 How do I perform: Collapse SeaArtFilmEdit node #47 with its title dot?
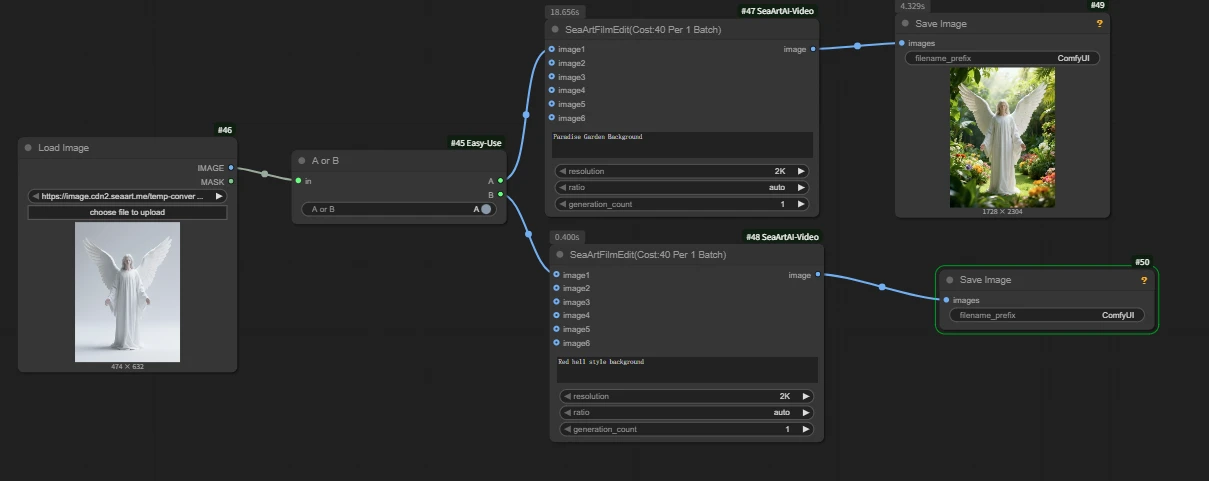coord(555,30)
